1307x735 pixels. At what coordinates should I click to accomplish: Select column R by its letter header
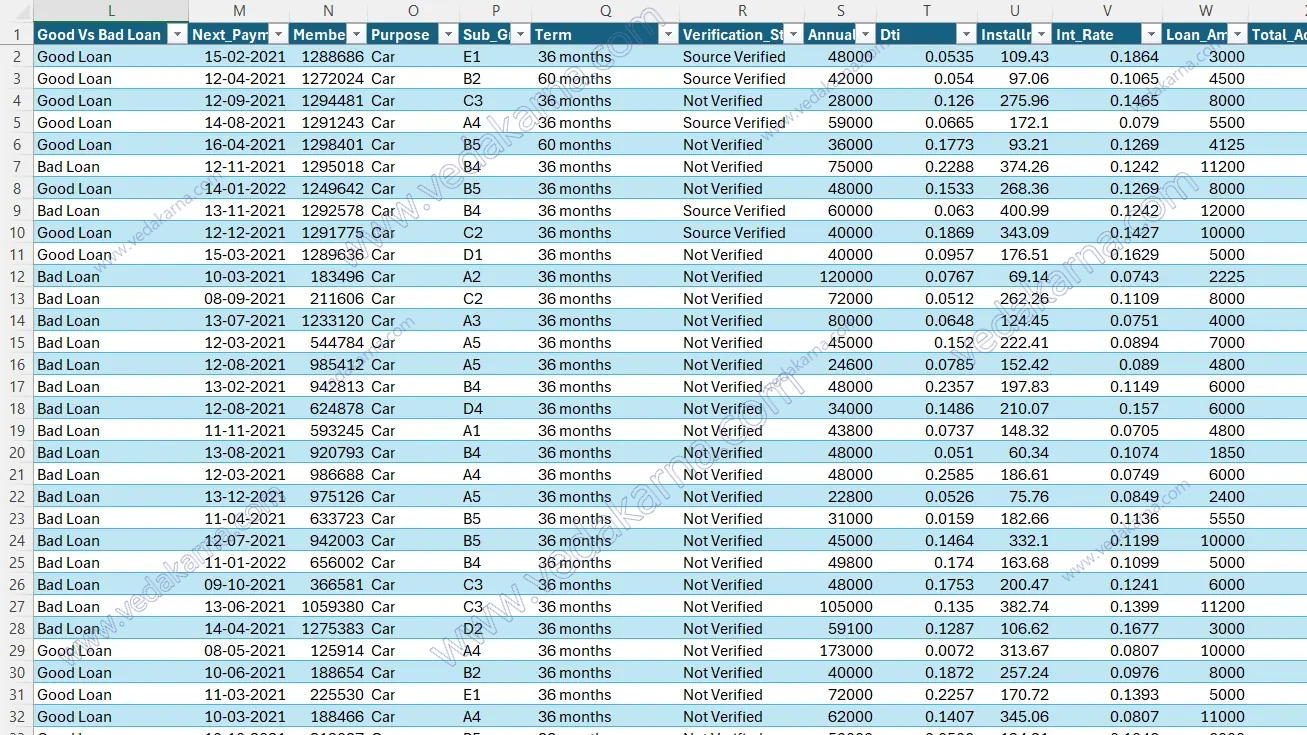point(742,11)
